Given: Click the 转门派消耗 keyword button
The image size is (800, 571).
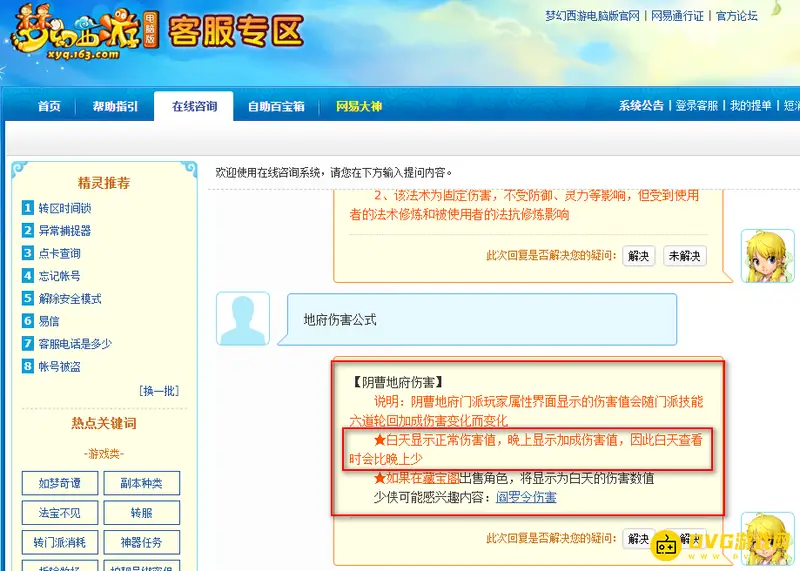Looking at the screenshot, I should pyautogui.click(x=60, y=542).
